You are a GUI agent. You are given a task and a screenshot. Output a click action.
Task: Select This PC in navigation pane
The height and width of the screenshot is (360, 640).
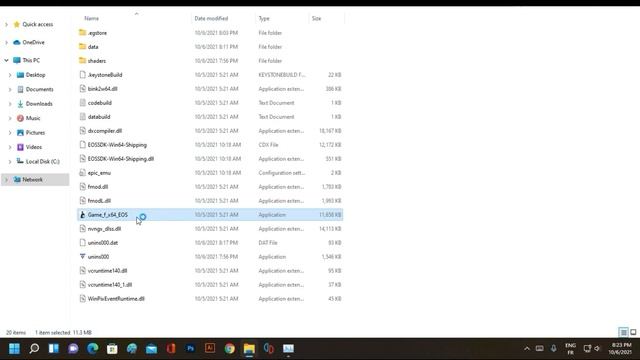tap(31, 60)
